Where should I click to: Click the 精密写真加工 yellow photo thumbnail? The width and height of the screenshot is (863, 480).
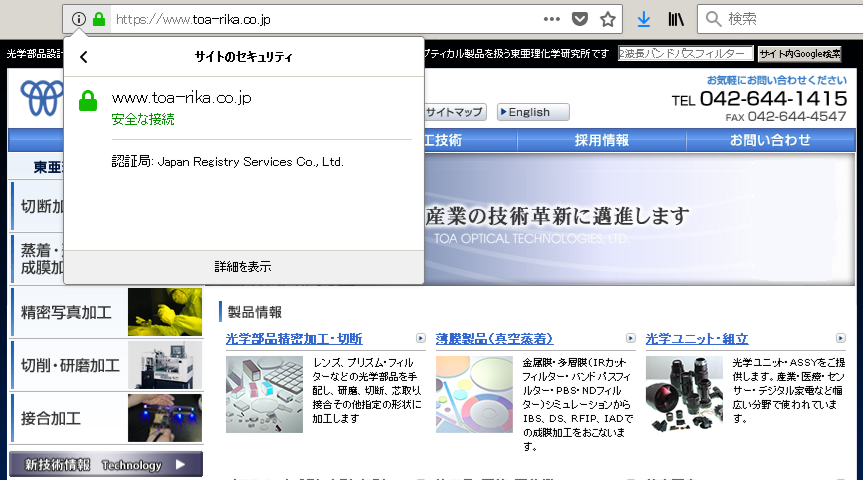[x=165, y=312]
